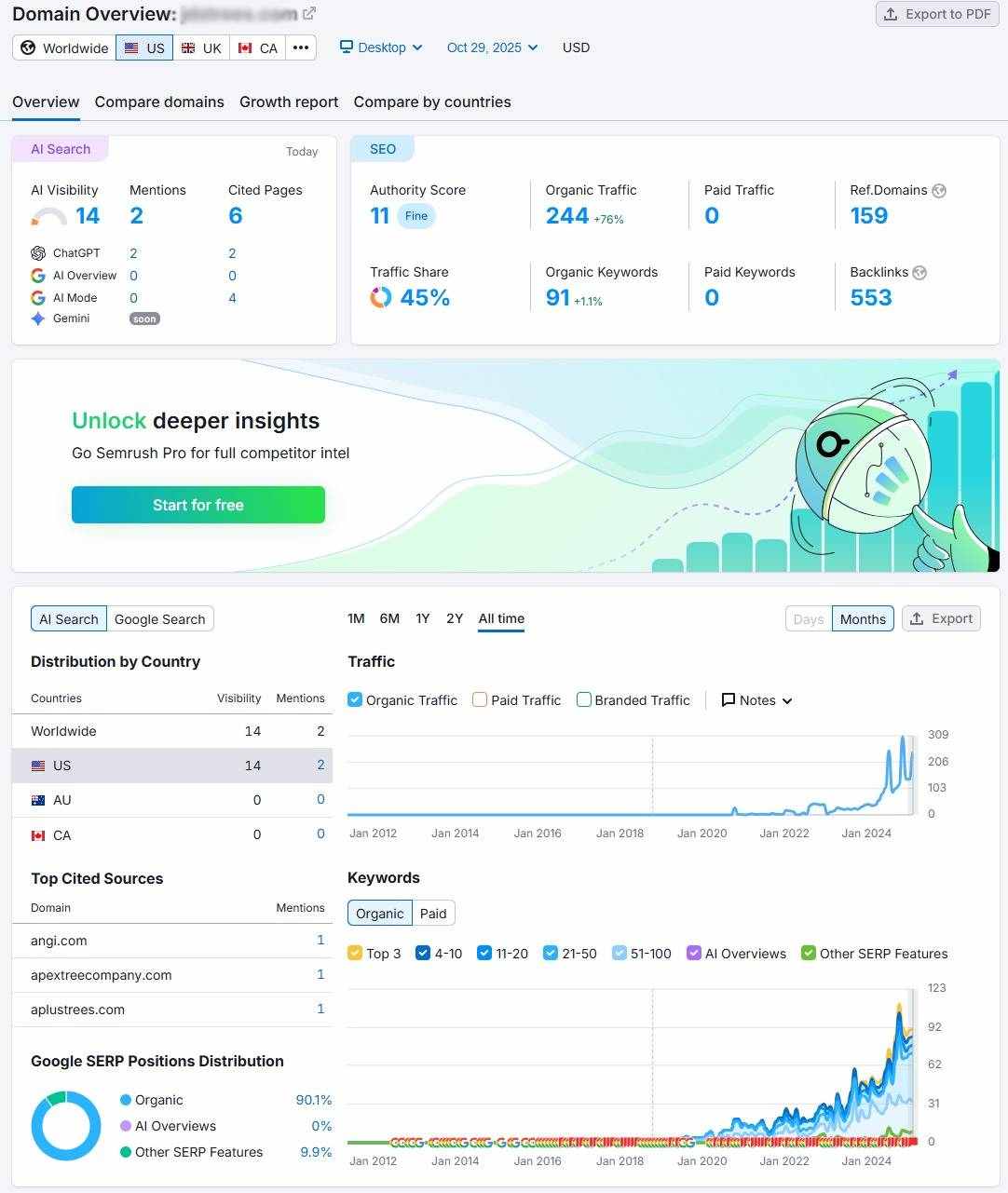
Task: Open the Compare by countries tab
Action: coord(432,102)
